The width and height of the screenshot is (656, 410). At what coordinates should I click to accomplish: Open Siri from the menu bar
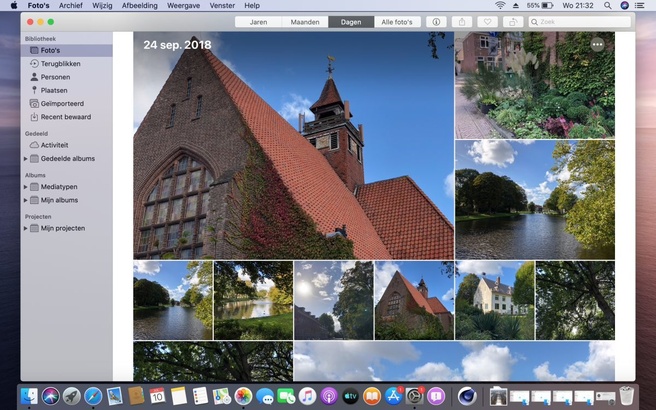(x=624, y=5)
